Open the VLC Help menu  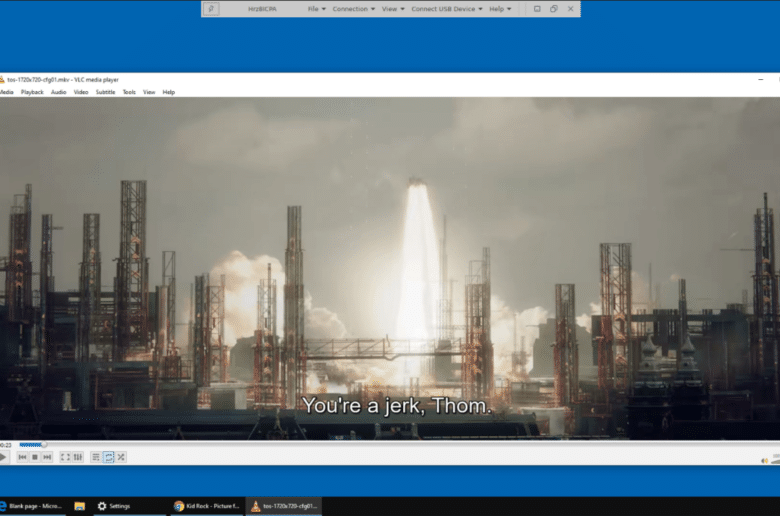(x=169, y=92)
